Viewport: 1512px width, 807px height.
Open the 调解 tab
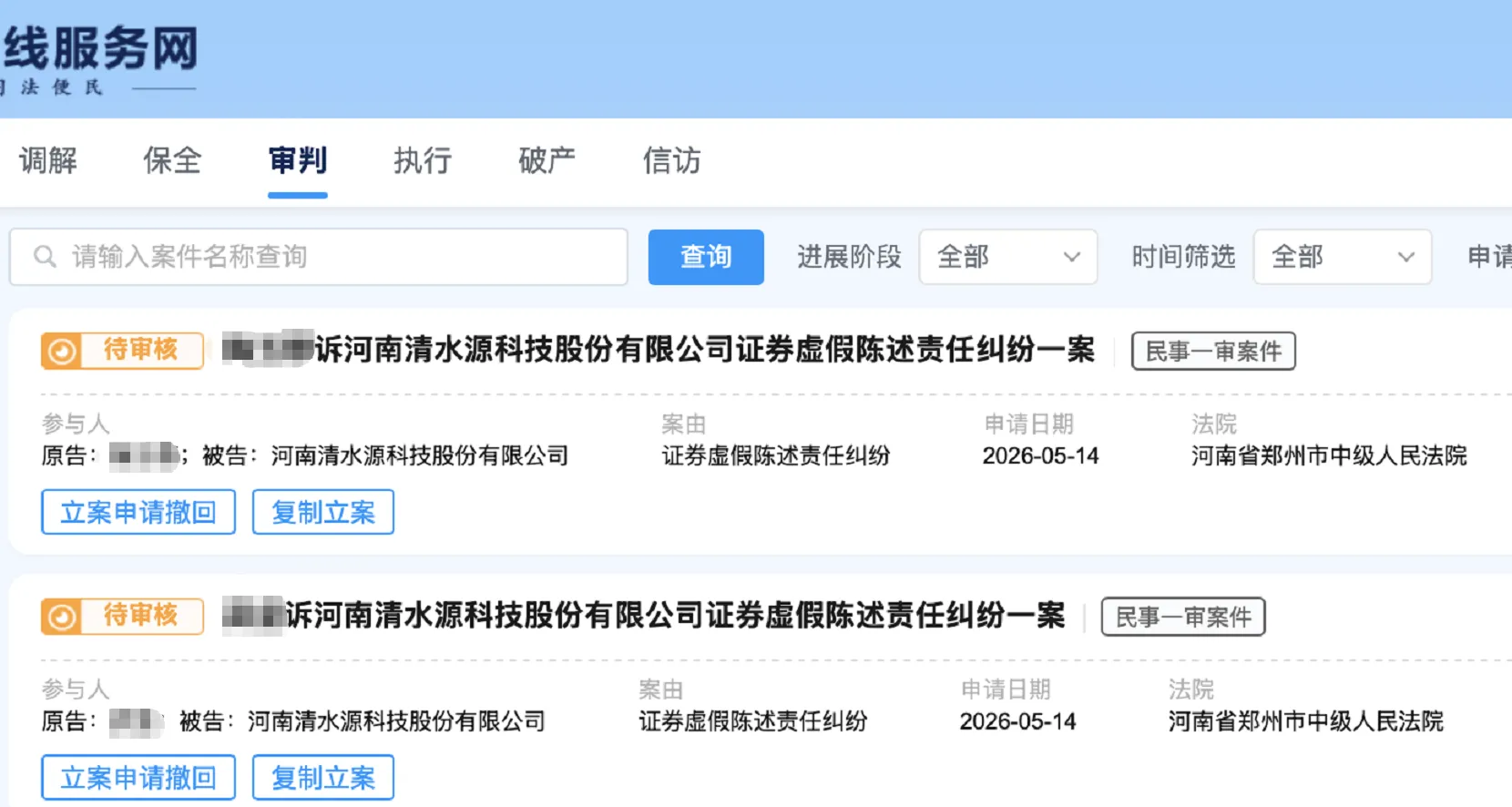[48, 160]
